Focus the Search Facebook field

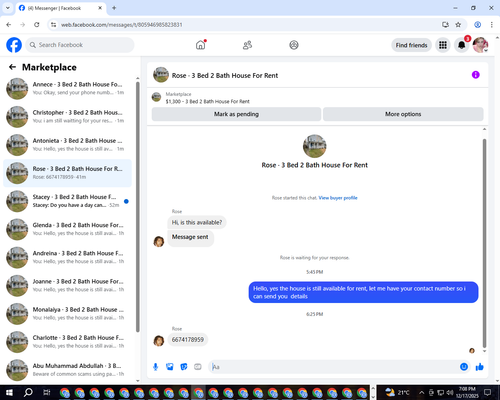pos(80,45)
